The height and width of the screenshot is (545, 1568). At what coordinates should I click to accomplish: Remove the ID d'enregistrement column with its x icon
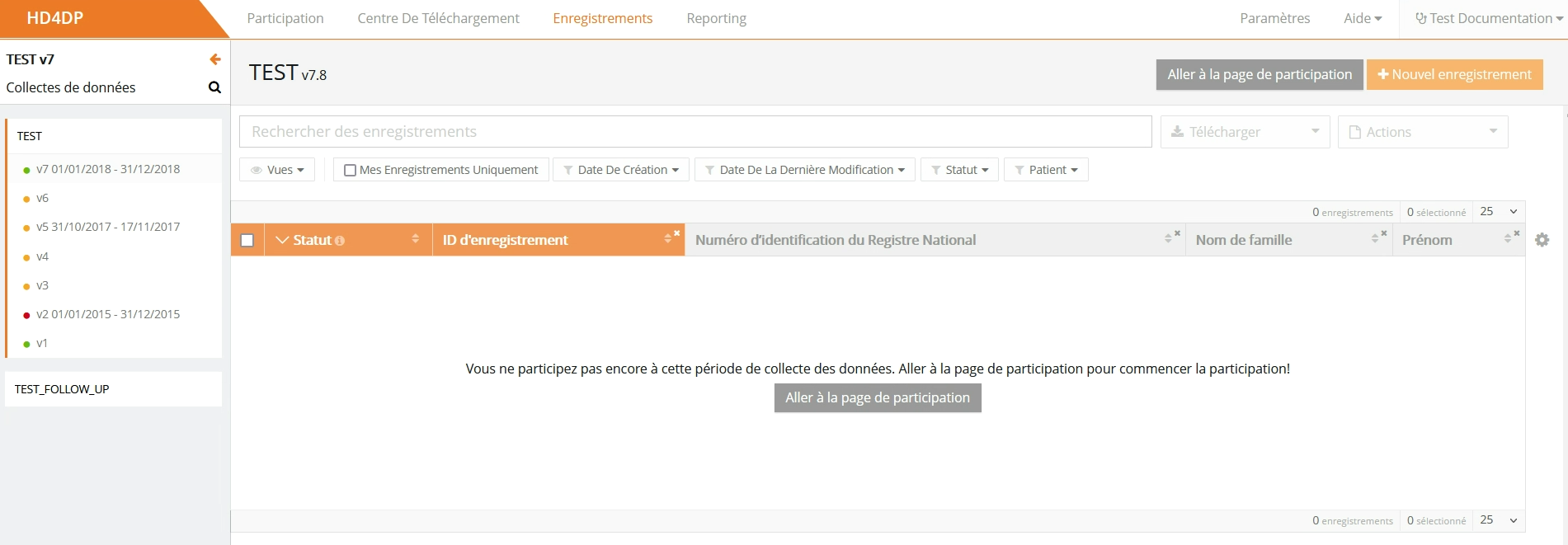[x=676, y=233]
